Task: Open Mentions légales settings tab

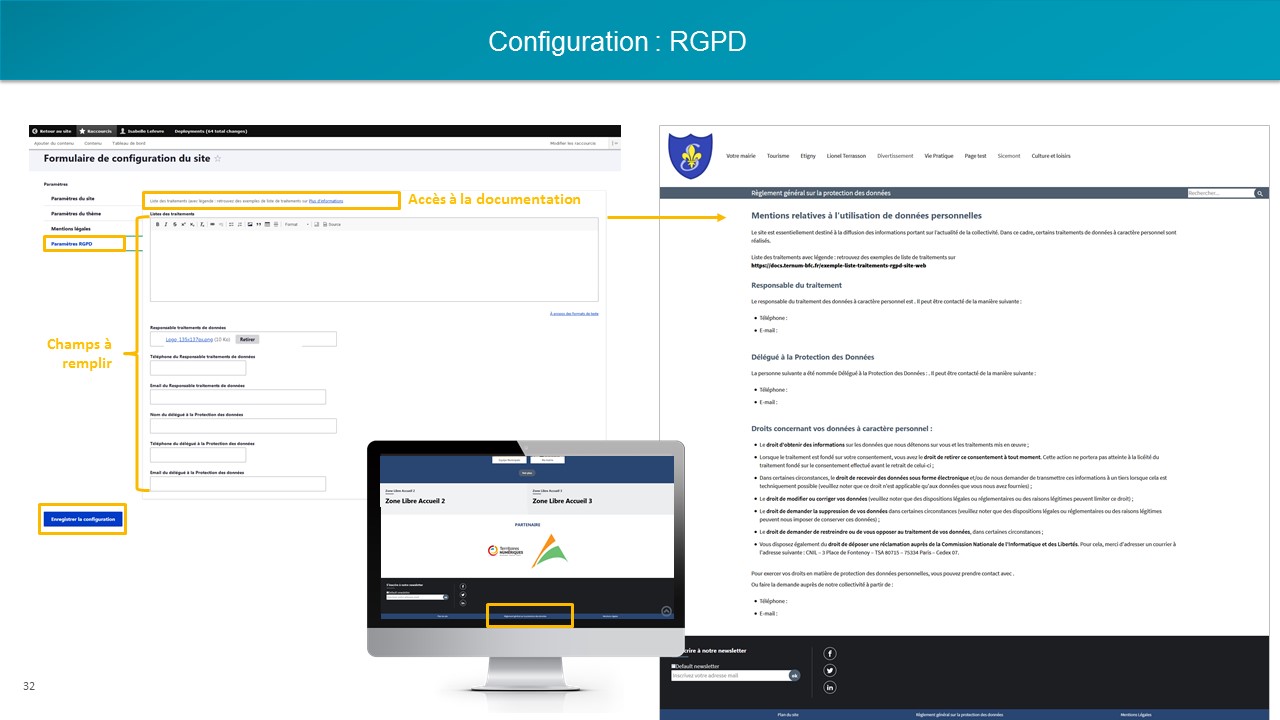Action: [71, 228]
